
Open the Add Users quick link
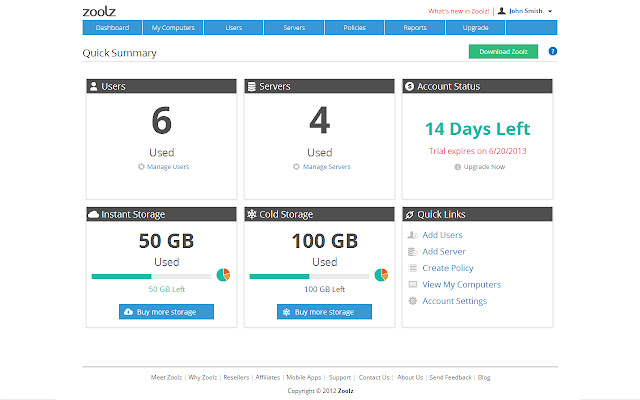click(x=442, y=235)
